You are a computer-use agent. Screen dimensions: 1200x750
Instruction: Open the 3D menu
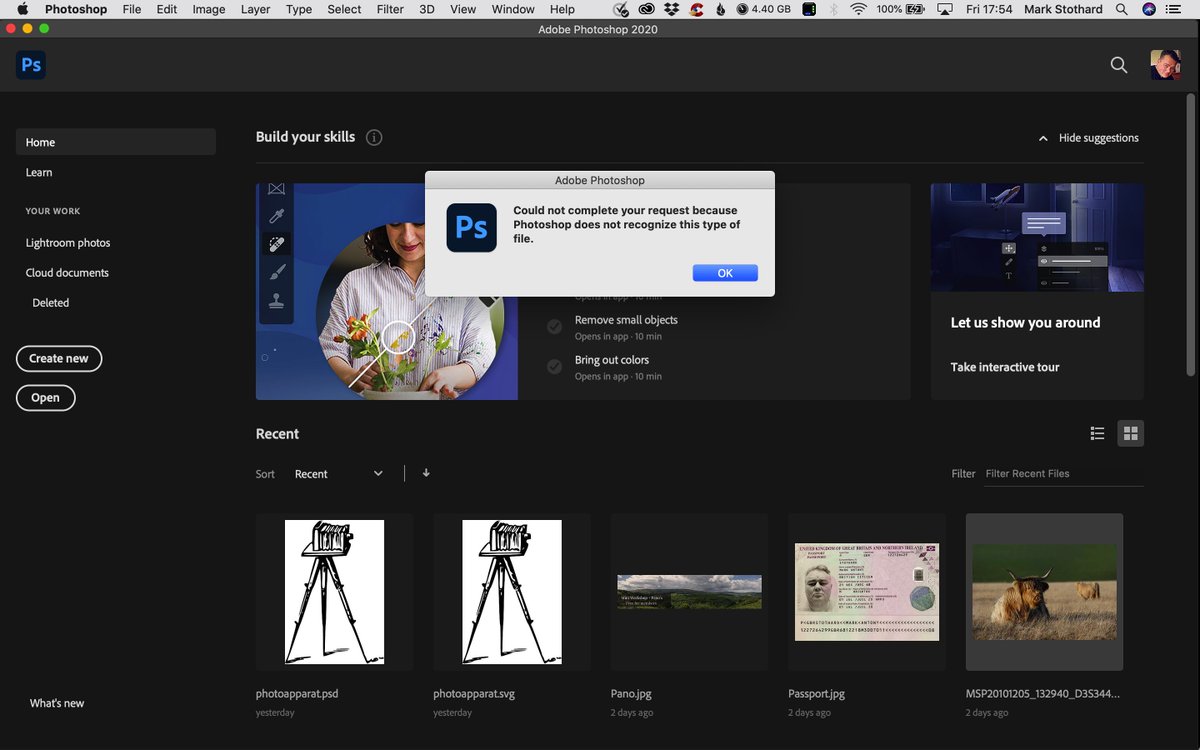[x=427, y=9]
